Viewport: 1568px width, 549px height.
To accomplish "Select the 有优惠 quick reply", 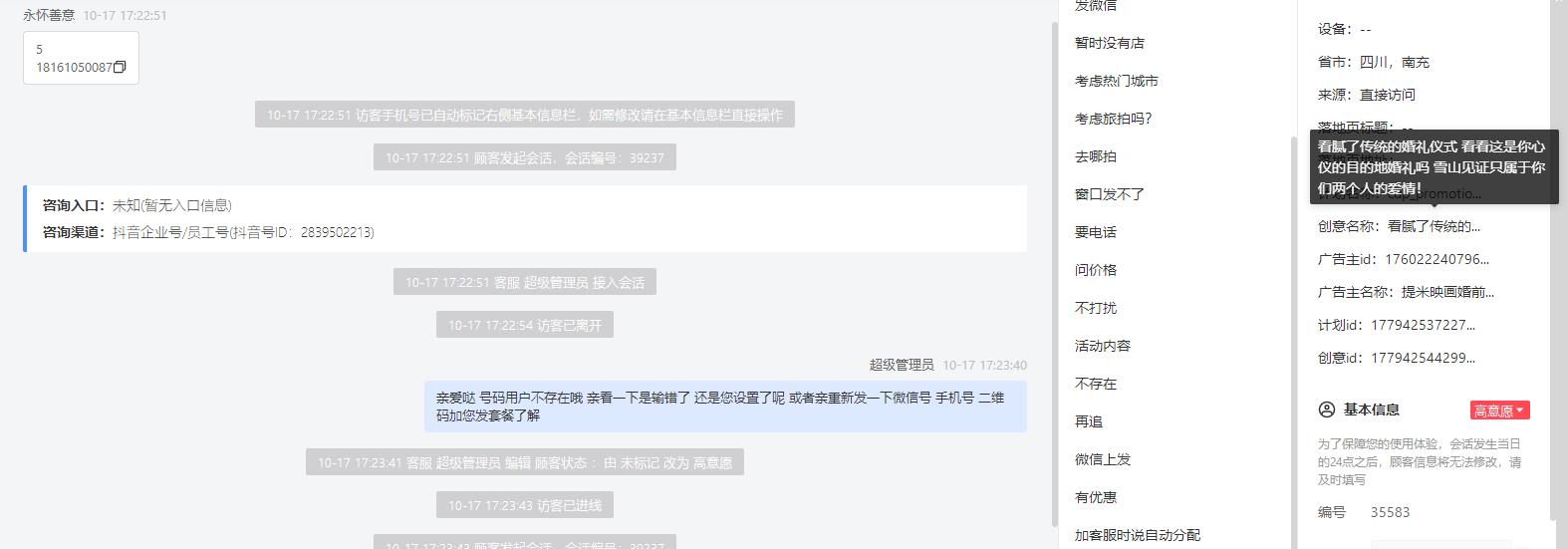I will tap(1095, 497).
